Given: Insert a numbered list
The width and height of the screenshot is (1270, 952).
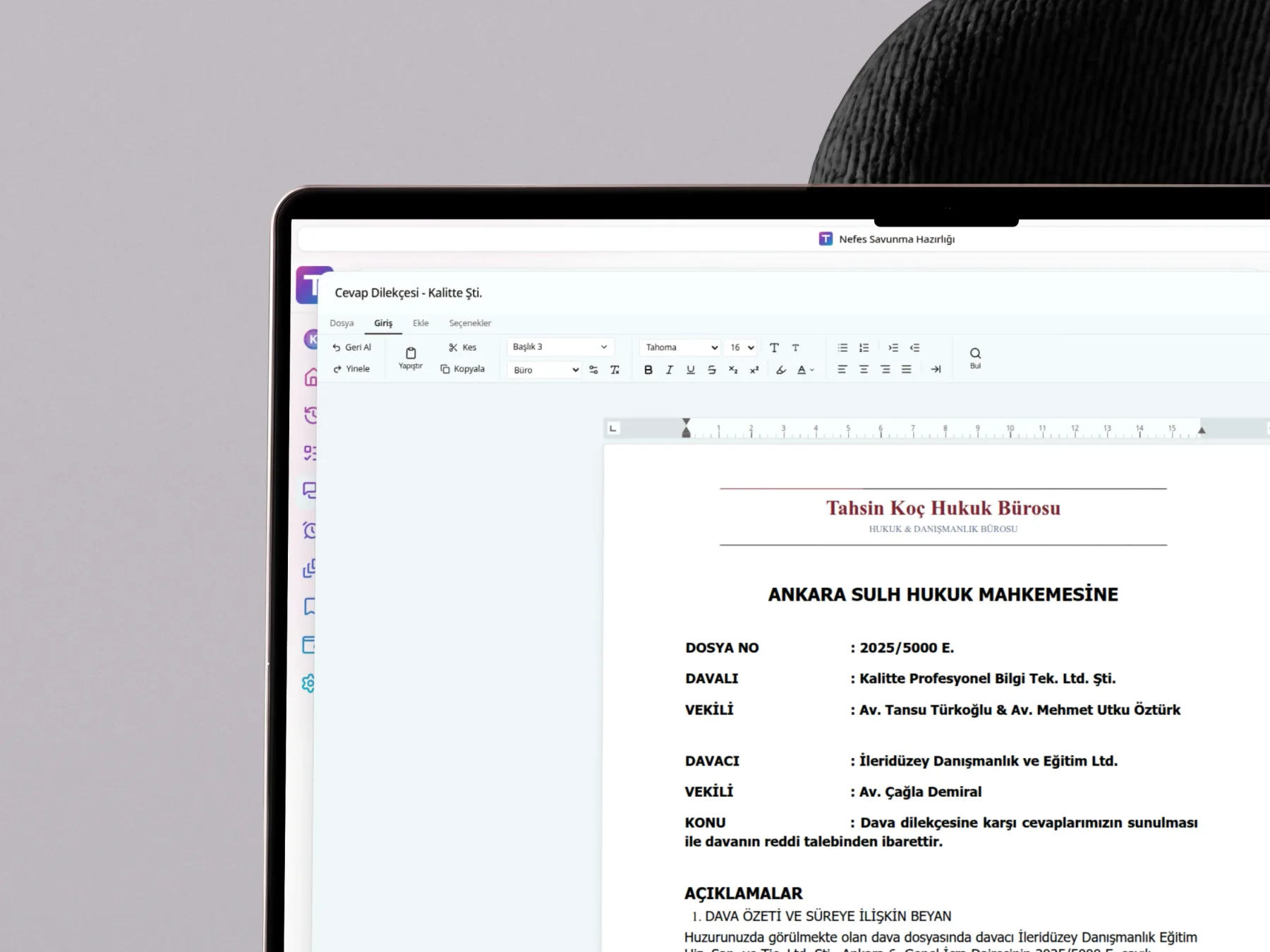Looking at the screenshot, I should pyautogui.click(x=864, y=347).
